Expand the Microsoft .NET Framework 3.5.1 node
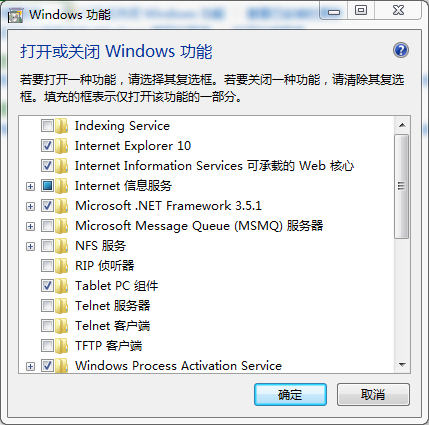Screen dimensions: 429x425 pyautogui.click(x=30, y=206)
